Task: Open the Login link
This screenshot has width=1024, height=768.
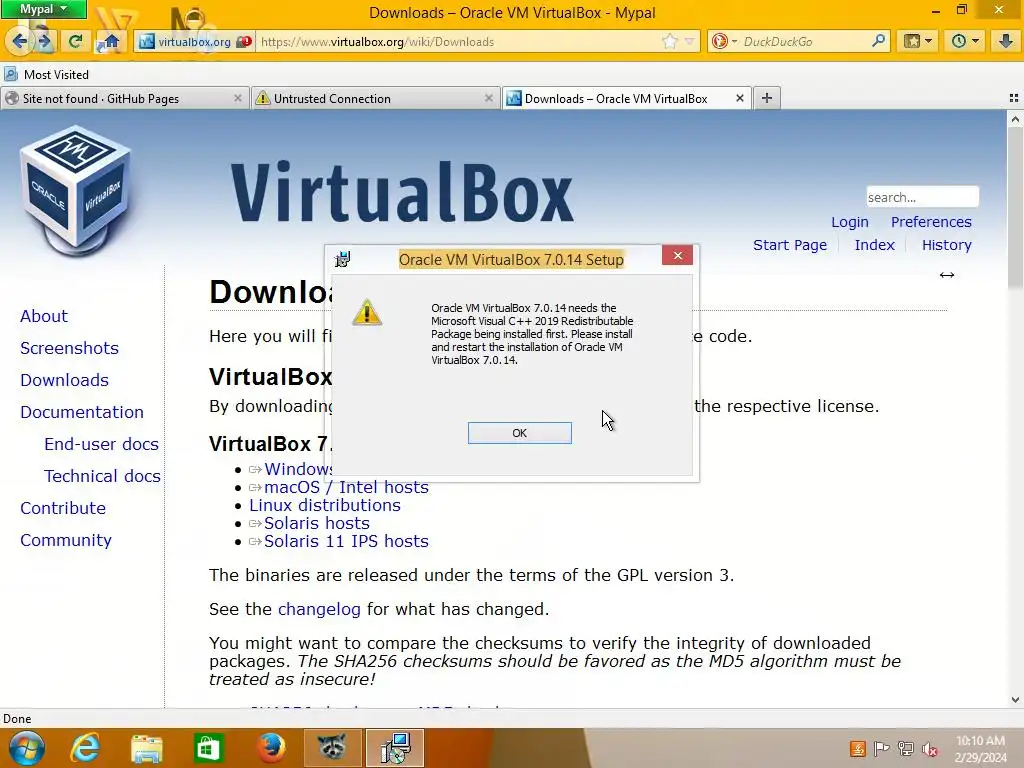Action: pos(850,222)
